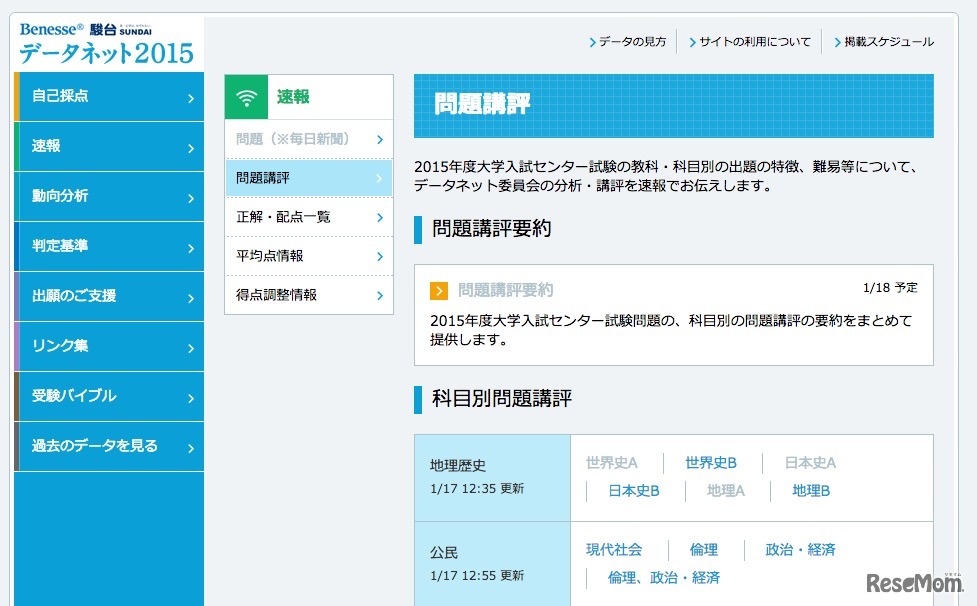The height and width of the screenshot is (606, 977).
Task: Click the chevron icon on リンク集
Action: tap(190, 347)
